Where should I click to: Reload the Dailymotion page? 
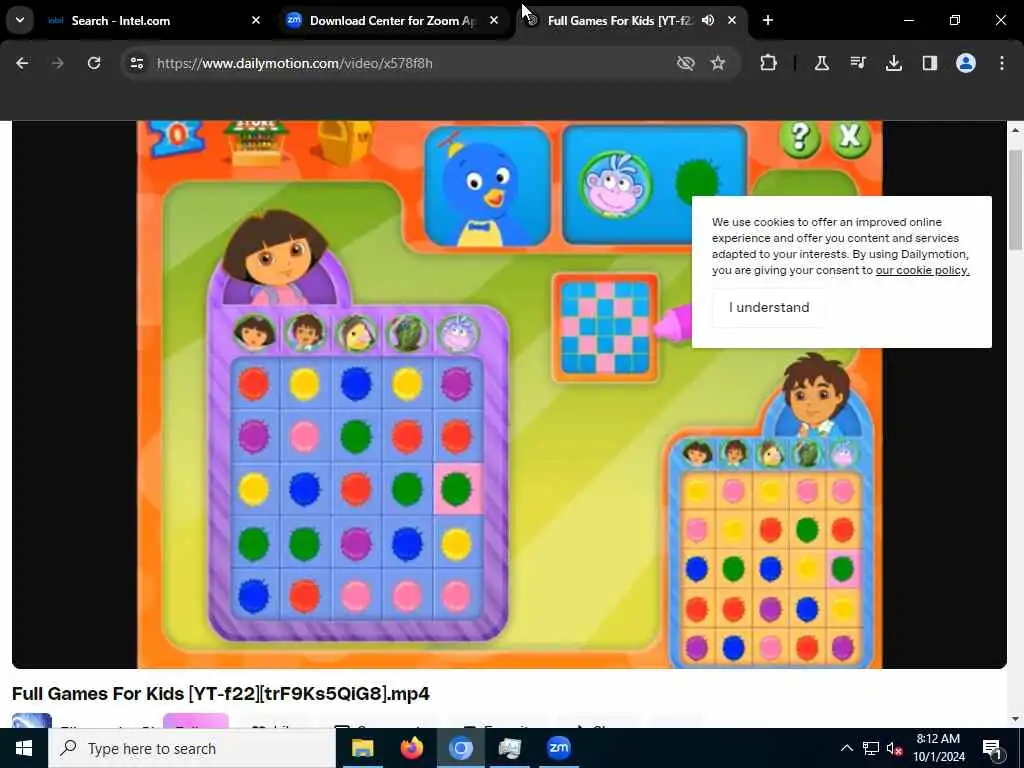(94, 63)
